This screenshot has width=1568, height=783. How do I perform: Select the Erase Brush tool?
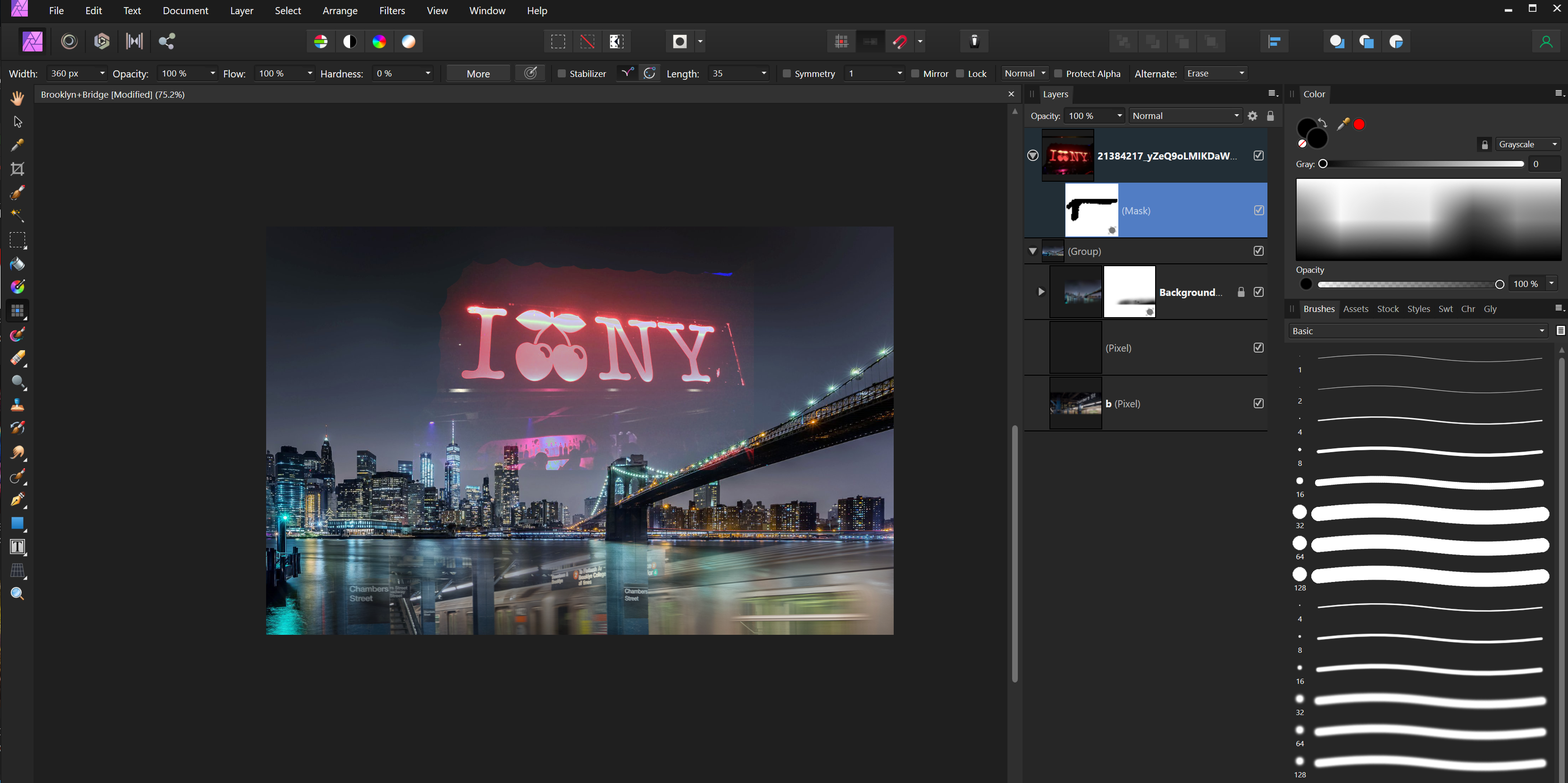pos(17,358)
